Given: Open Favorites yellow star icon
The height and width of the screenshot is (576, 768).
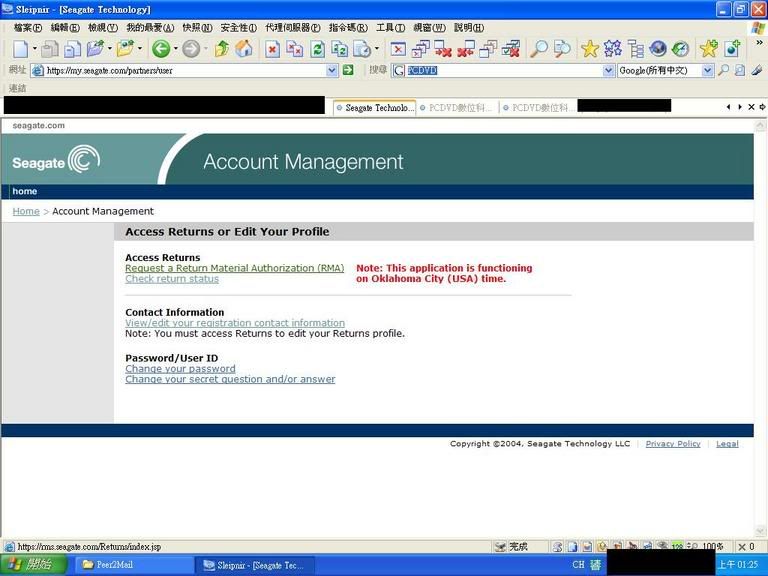Looking at the screenshot, I should pos(590,49).
